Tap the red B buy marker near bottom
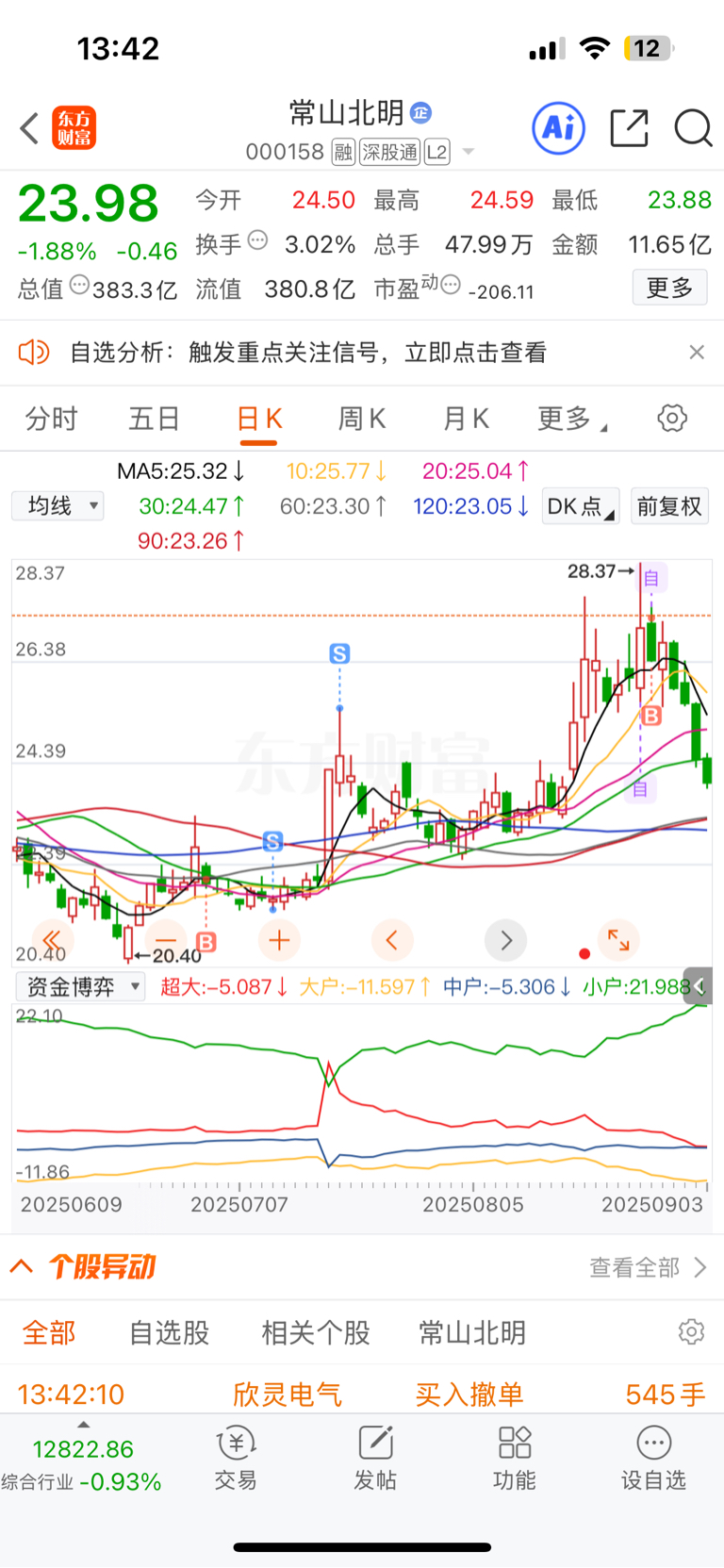The width and height of the screenshot is (724, 1568). (206, 941)
